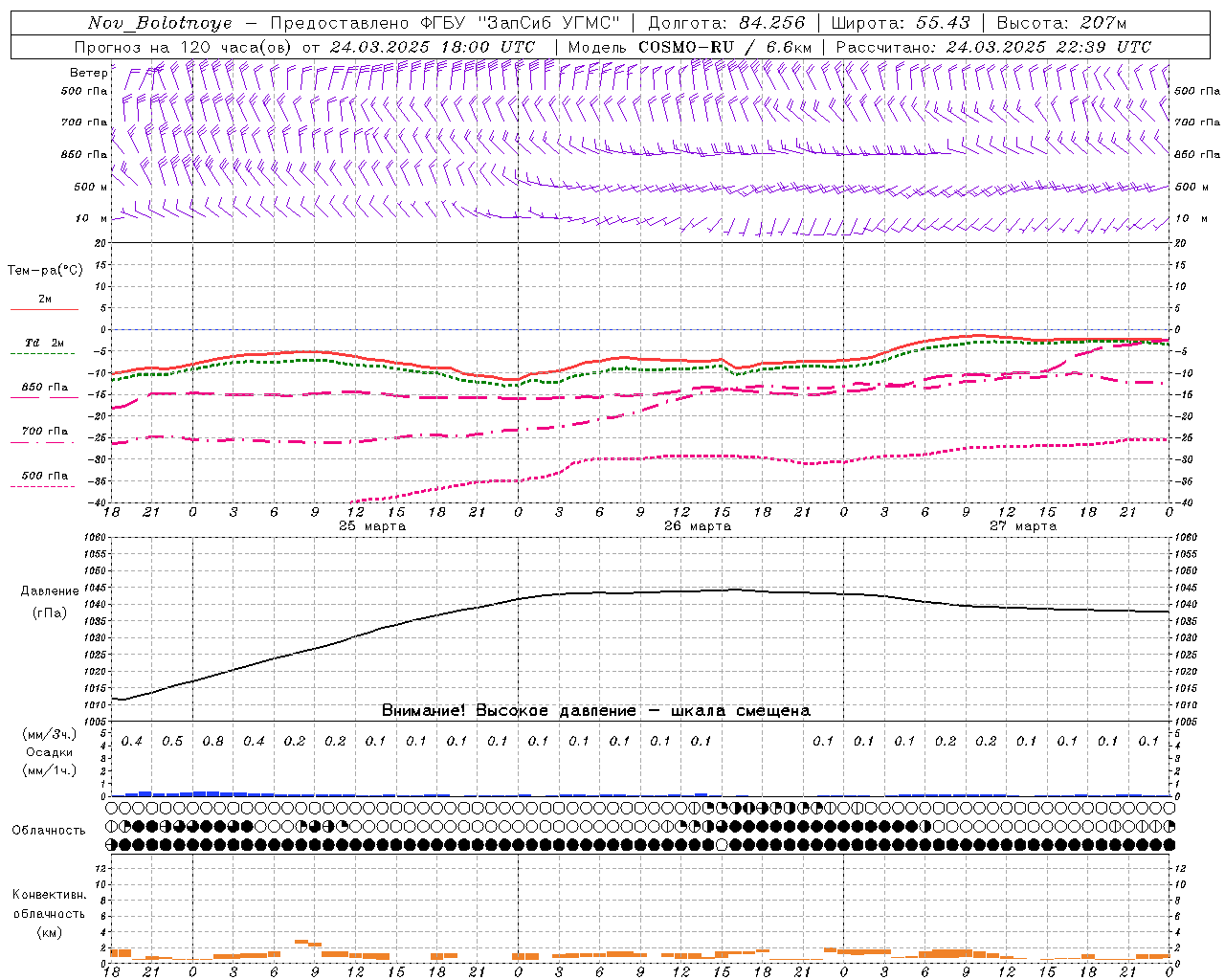
Task: Click the Высота: 207м value
Action: click(1061, 23)
